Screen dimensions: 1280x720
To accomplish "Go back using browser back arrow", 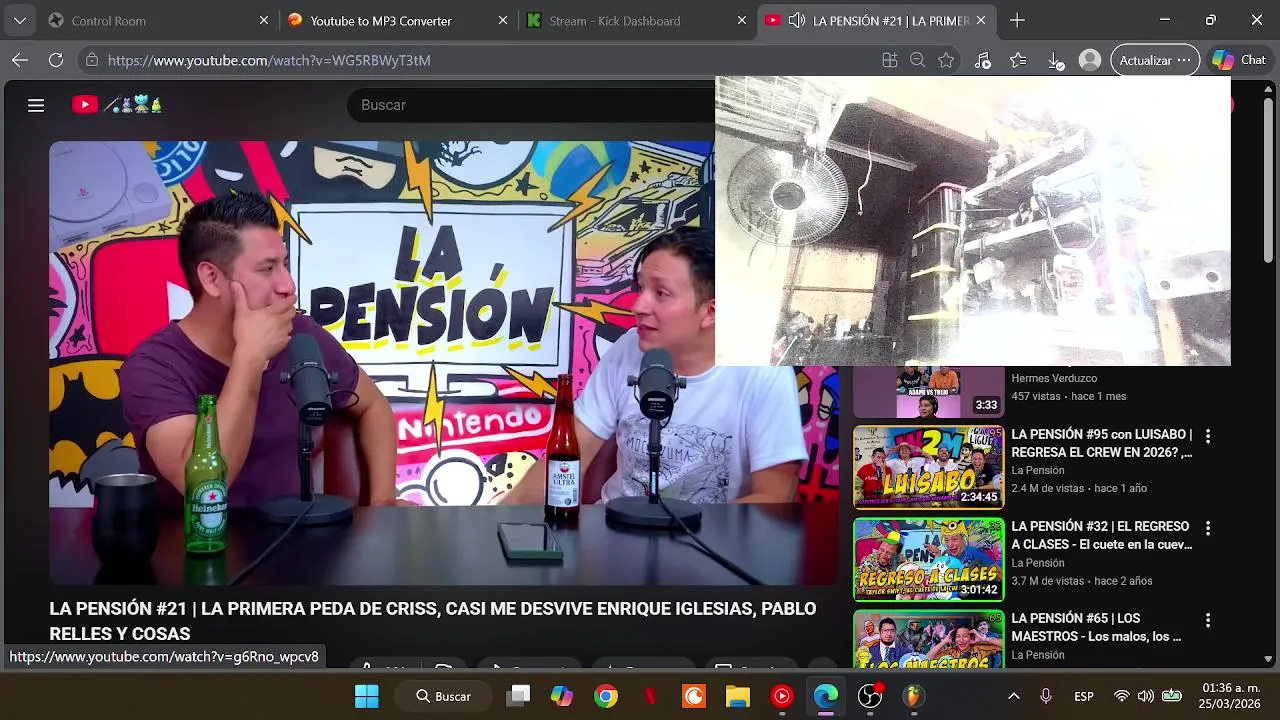I will tap(20, 60).
